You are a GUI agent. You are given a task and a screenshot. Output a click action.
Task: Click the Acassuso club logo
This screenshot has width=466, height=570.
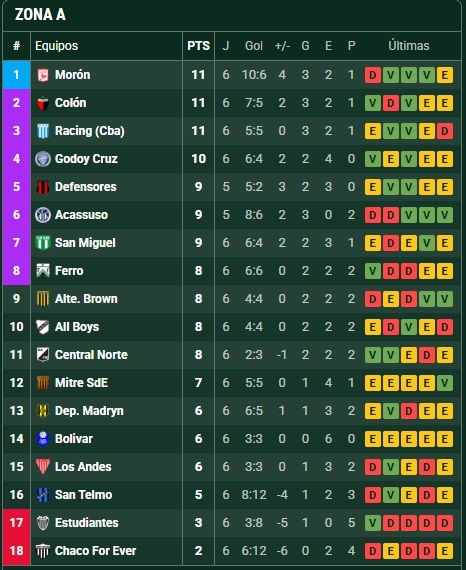[x=43, y=215]
